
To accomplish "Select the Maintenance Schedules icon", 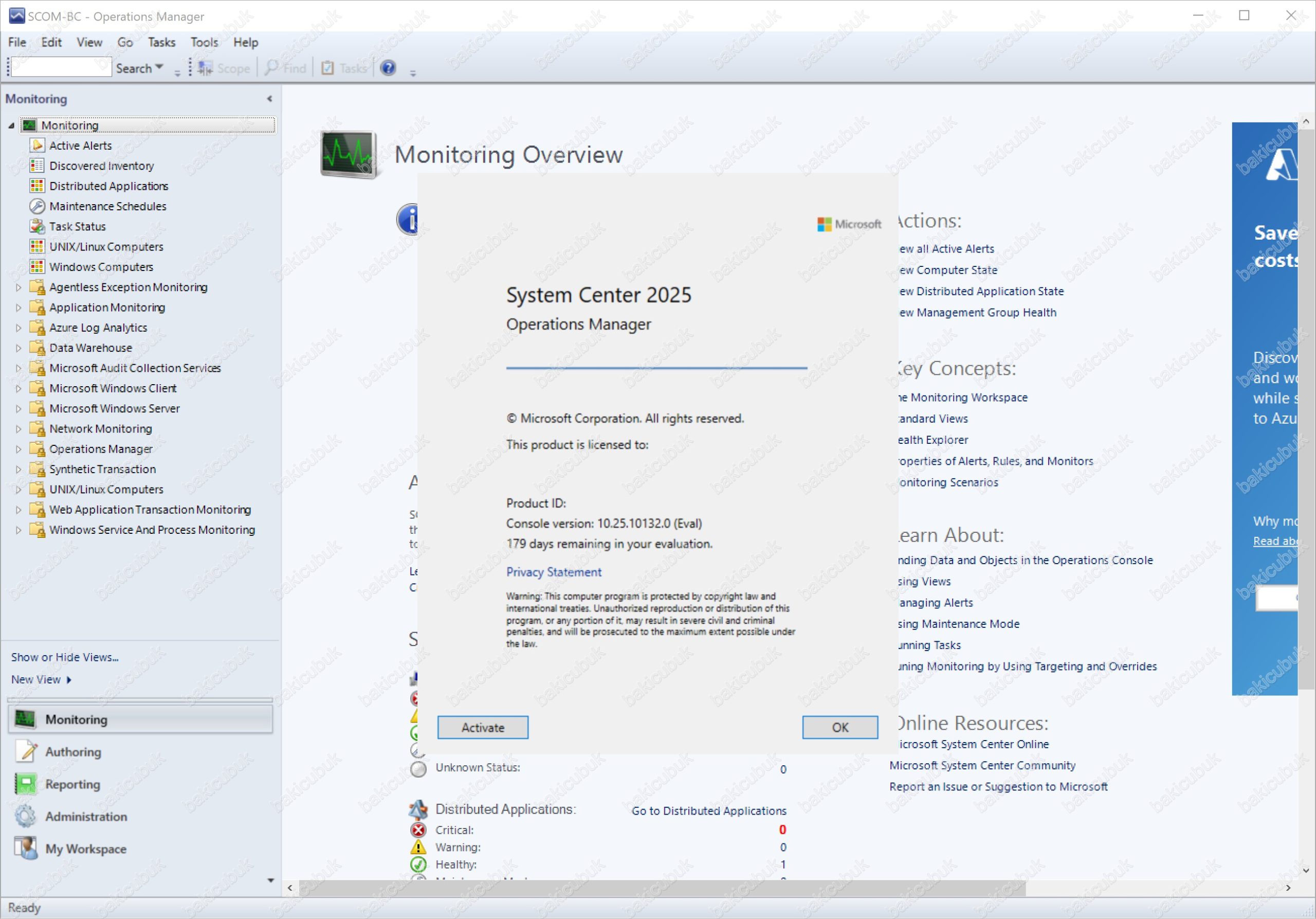I will pyautogui.click(x=37, y=206).
